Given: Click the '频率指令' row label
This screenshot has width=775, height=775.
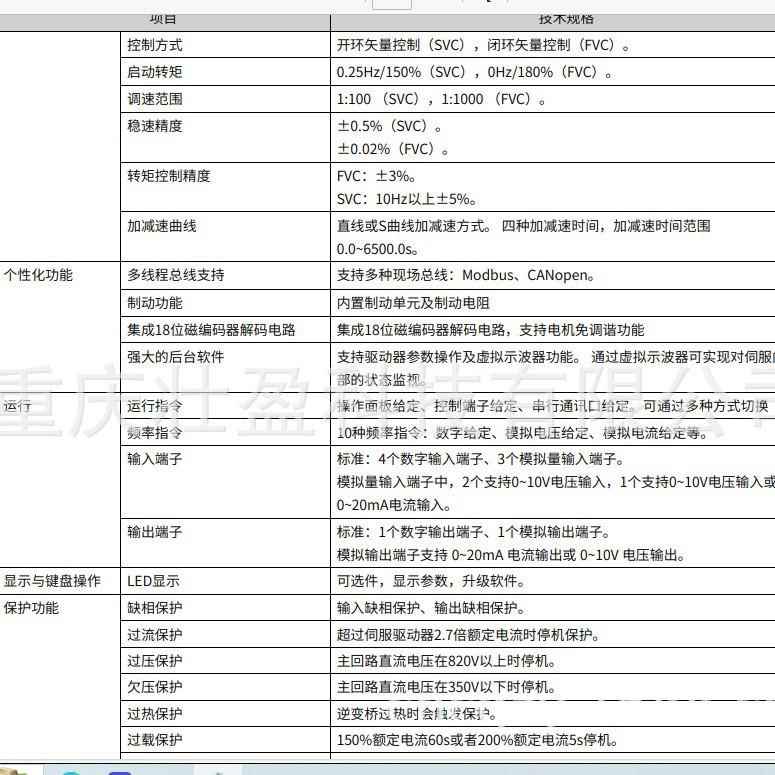Looking at the screenshot, I should click(155, 432).
